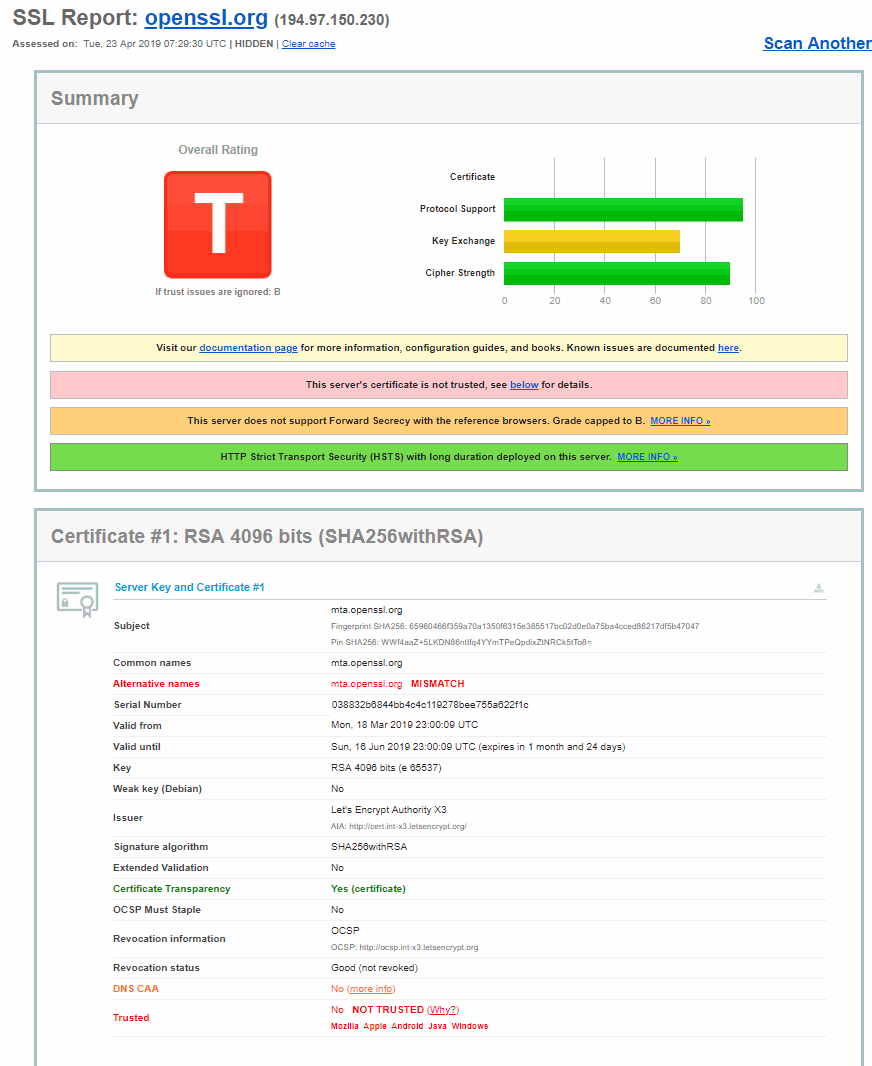Image resolution: width=872 pixels, height=1066 pixels.
Task: Click the DNS CAA 'more info' link
Action: coord(371,988)
